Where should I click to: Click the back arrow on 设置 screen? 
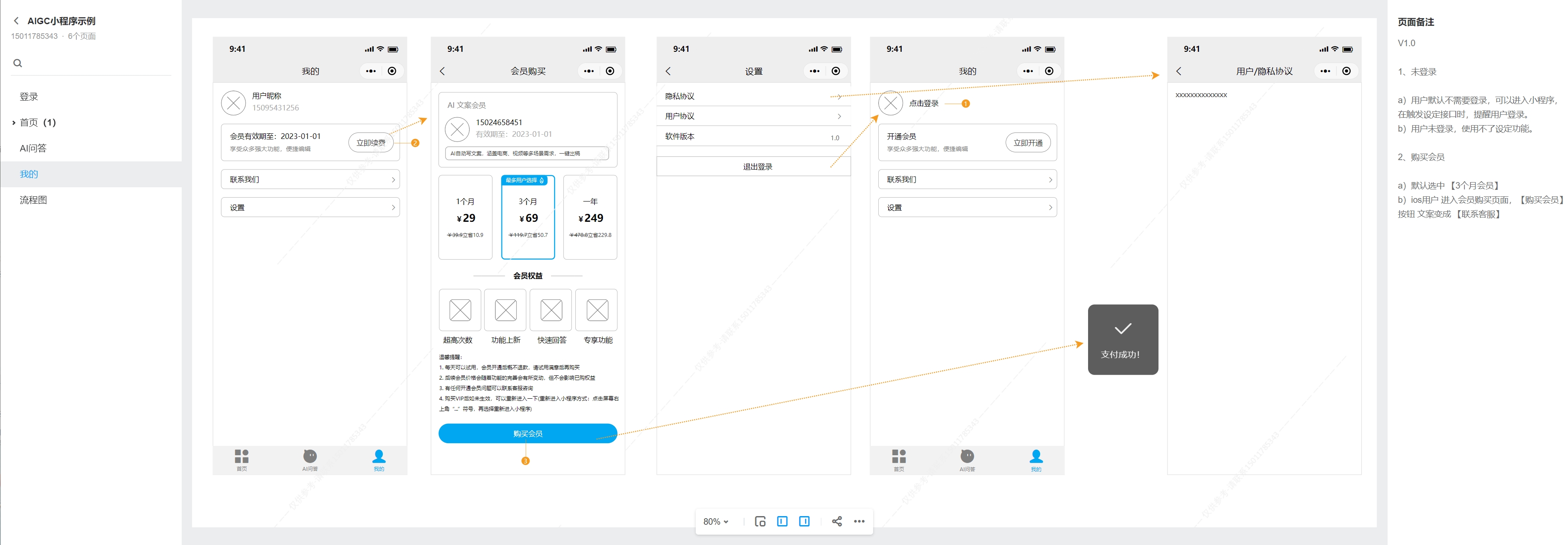pyautogui.click(x=669, y=71)
